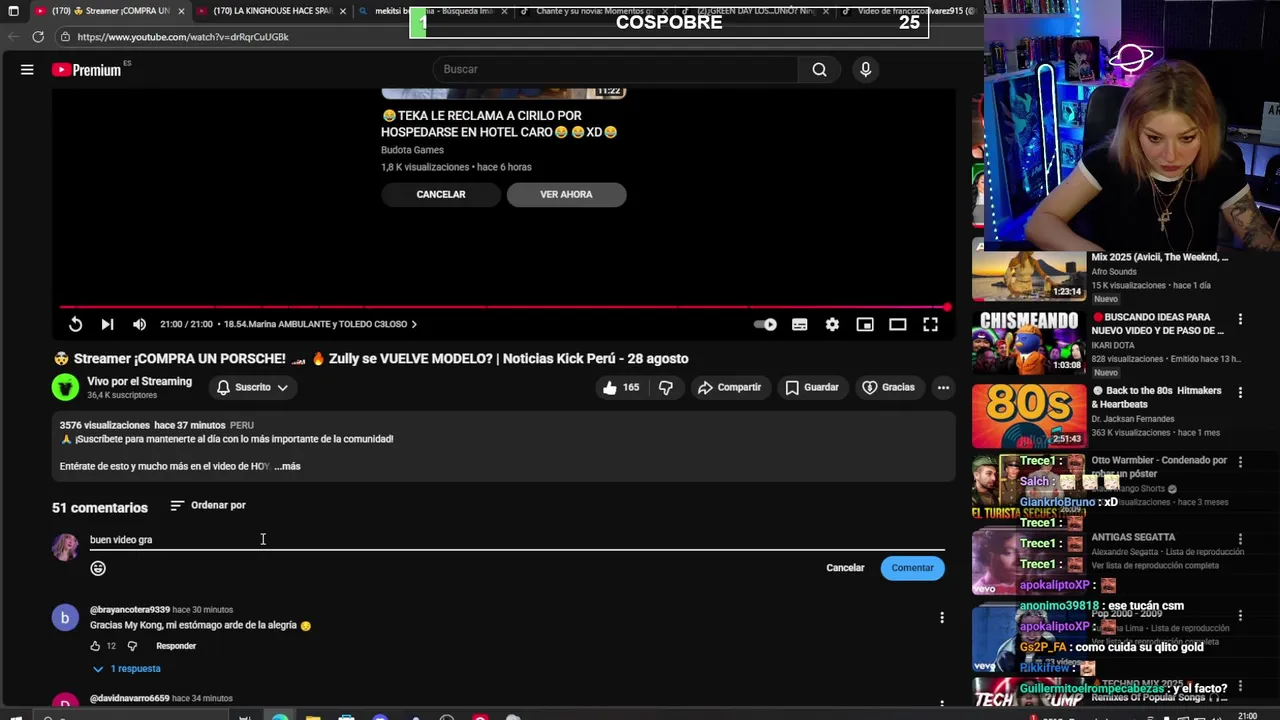
Task: Open Microsoft Edge on taskbar
Action: (280, 717)
